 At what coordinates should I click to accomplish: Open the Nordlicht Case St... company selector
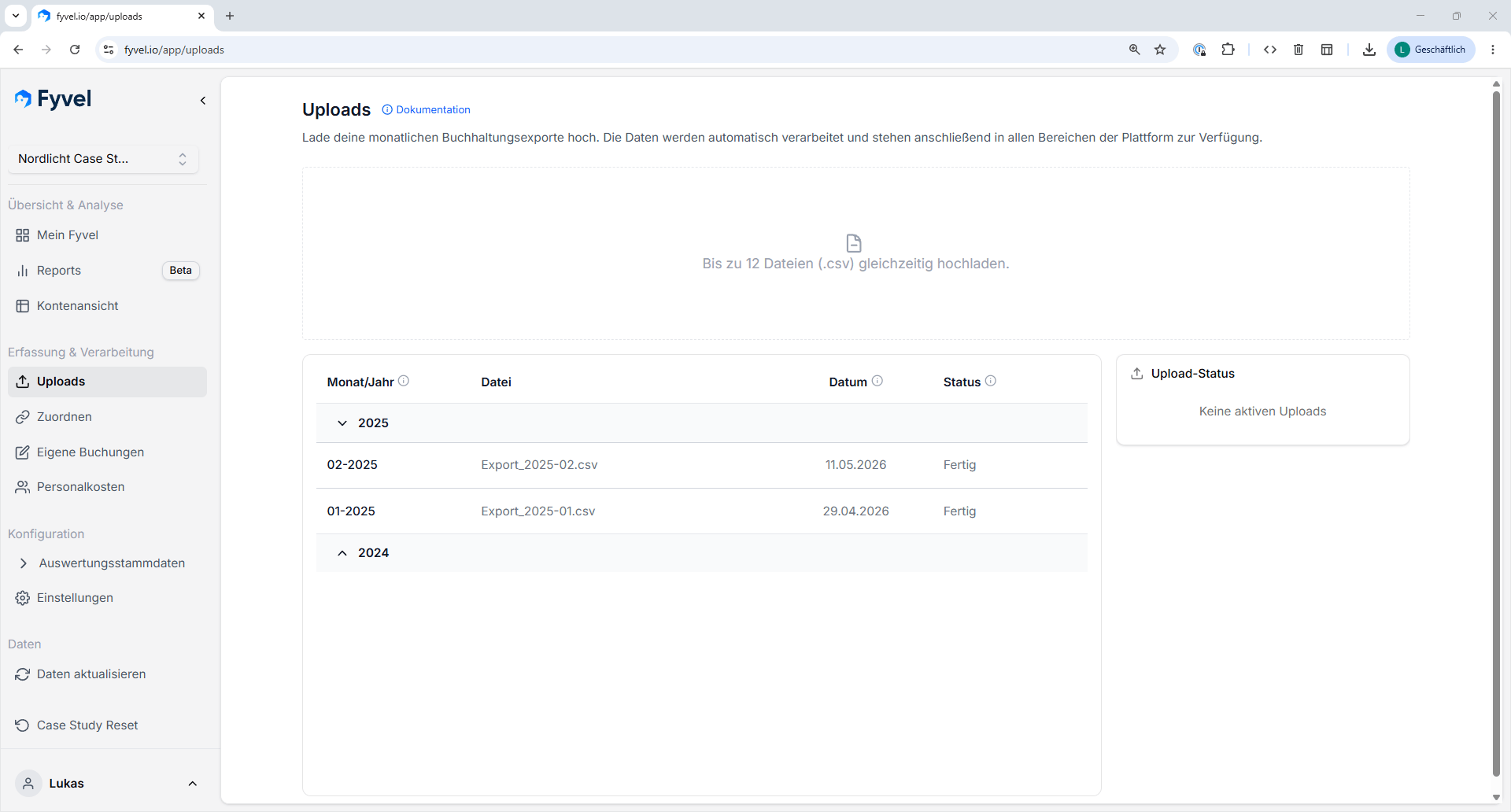click(103, 159)
